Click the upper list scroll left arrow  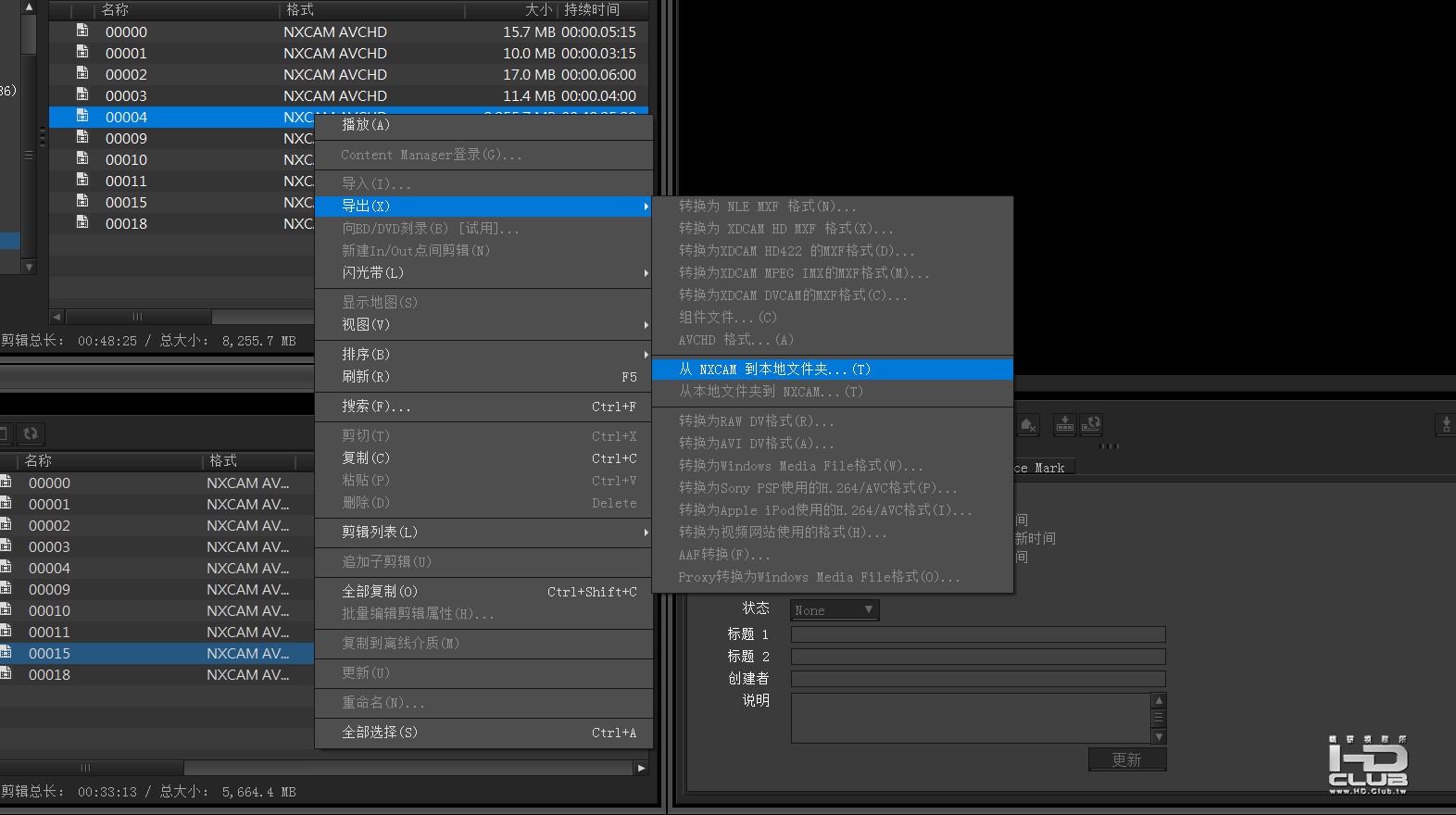56,317
